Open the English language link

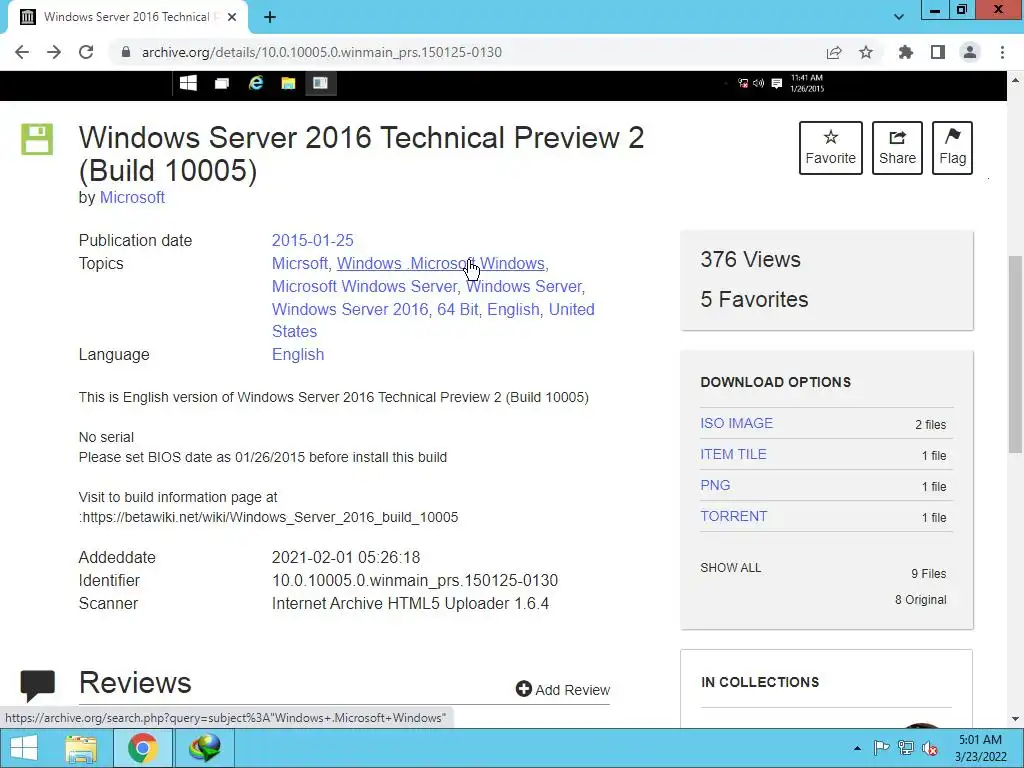coord(298,355)
